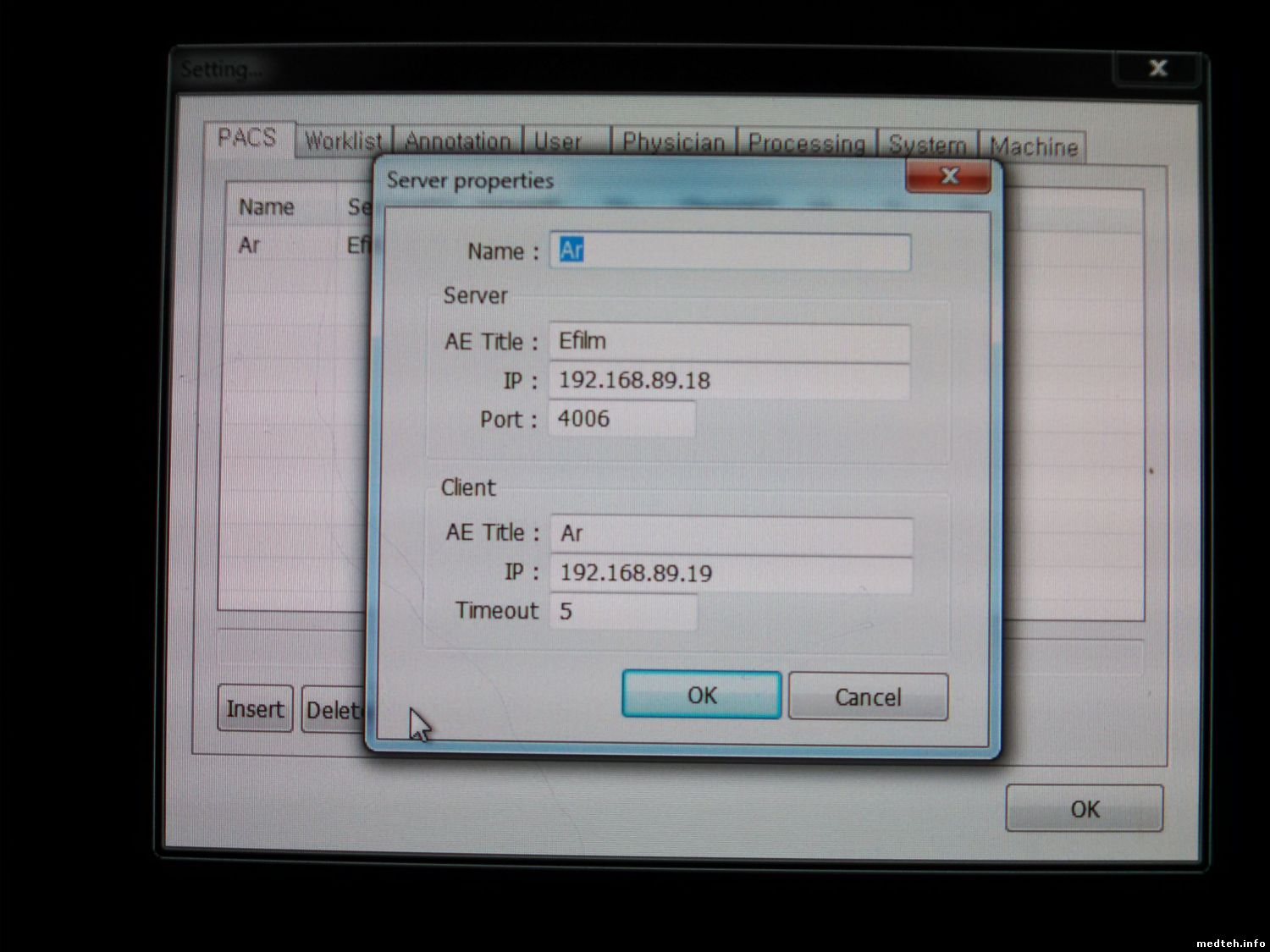This screenshot has height=952, width=1270.
Task: Select the Physician tab
Action: click(673, 142)
